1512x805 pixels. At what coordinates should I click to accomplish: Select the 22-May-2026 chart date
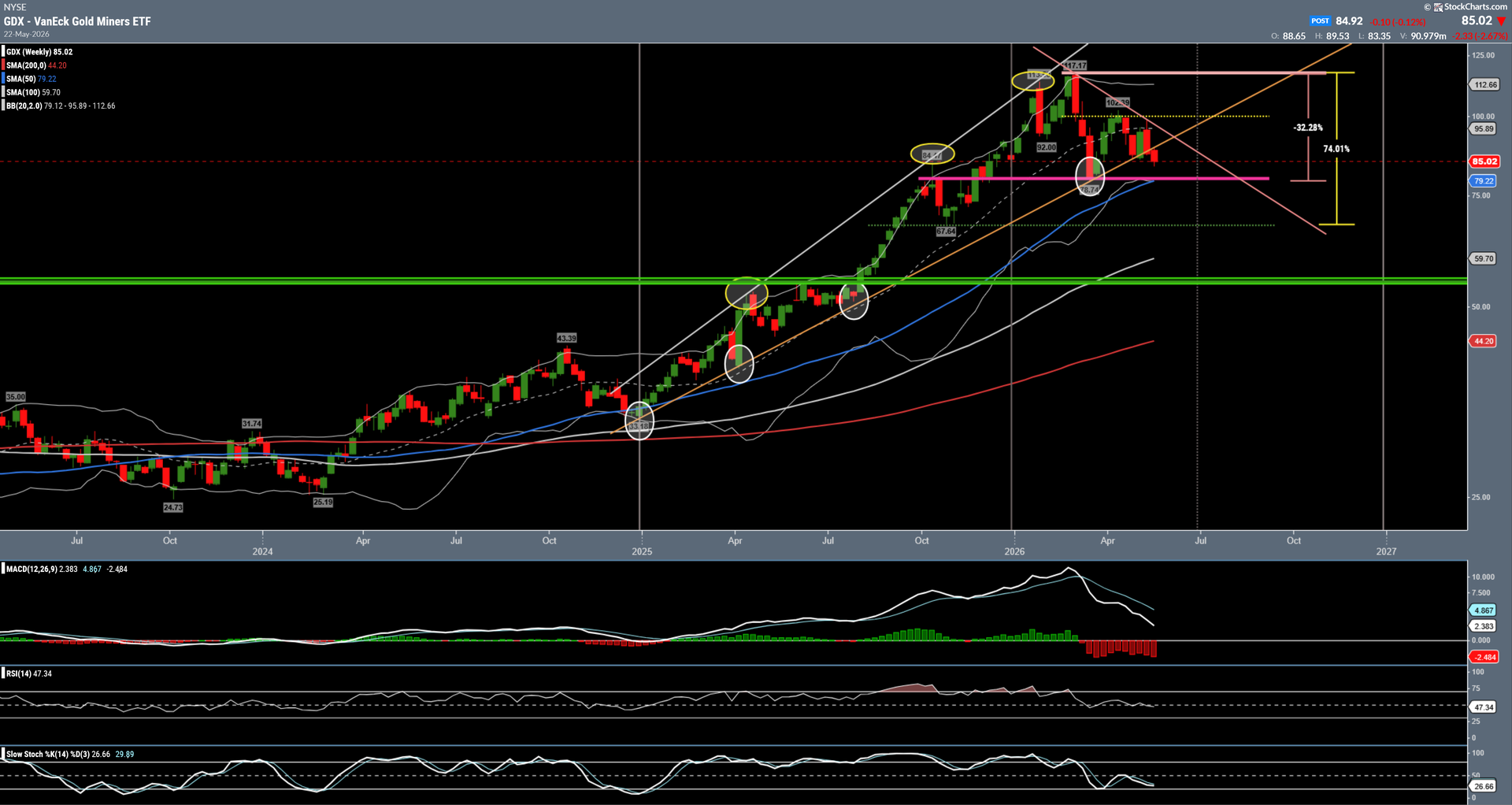[x=27, y=34]
